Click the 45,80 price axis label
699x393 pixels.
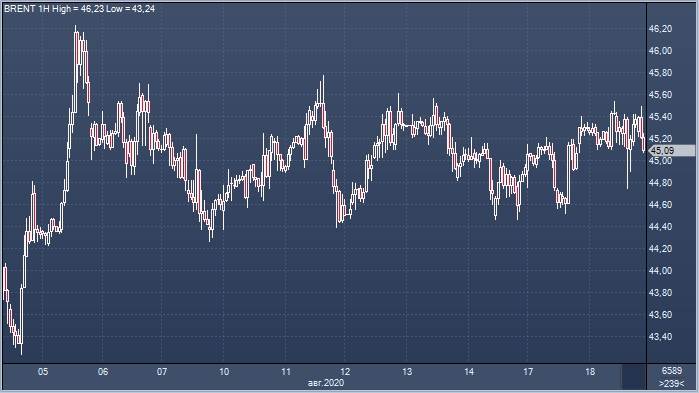660,73
